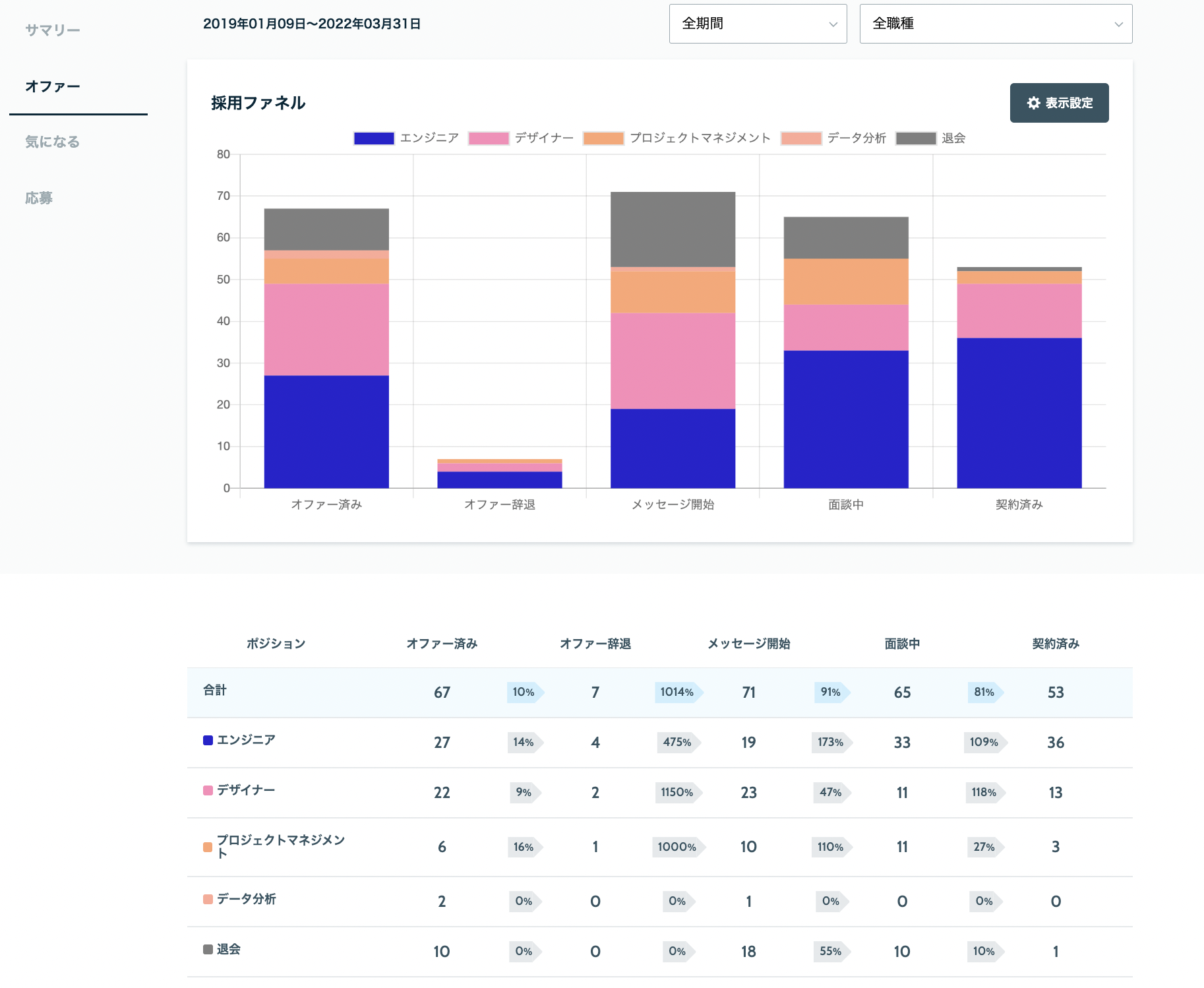Click the 67 total under オファー済み
This screenshot has width=1204, height=988.
coord(442,693)
